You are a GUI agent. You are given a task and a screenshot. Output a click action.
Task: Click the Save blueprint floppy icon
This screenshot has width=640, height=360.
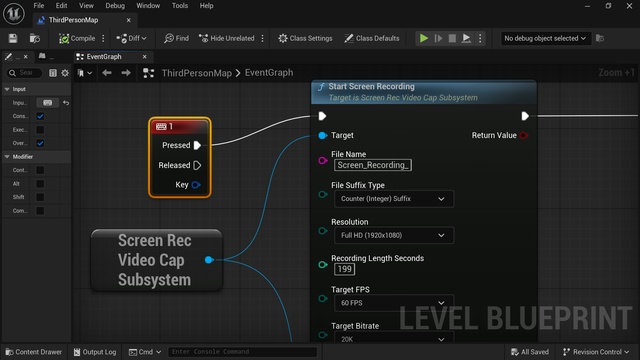point(13,38)
